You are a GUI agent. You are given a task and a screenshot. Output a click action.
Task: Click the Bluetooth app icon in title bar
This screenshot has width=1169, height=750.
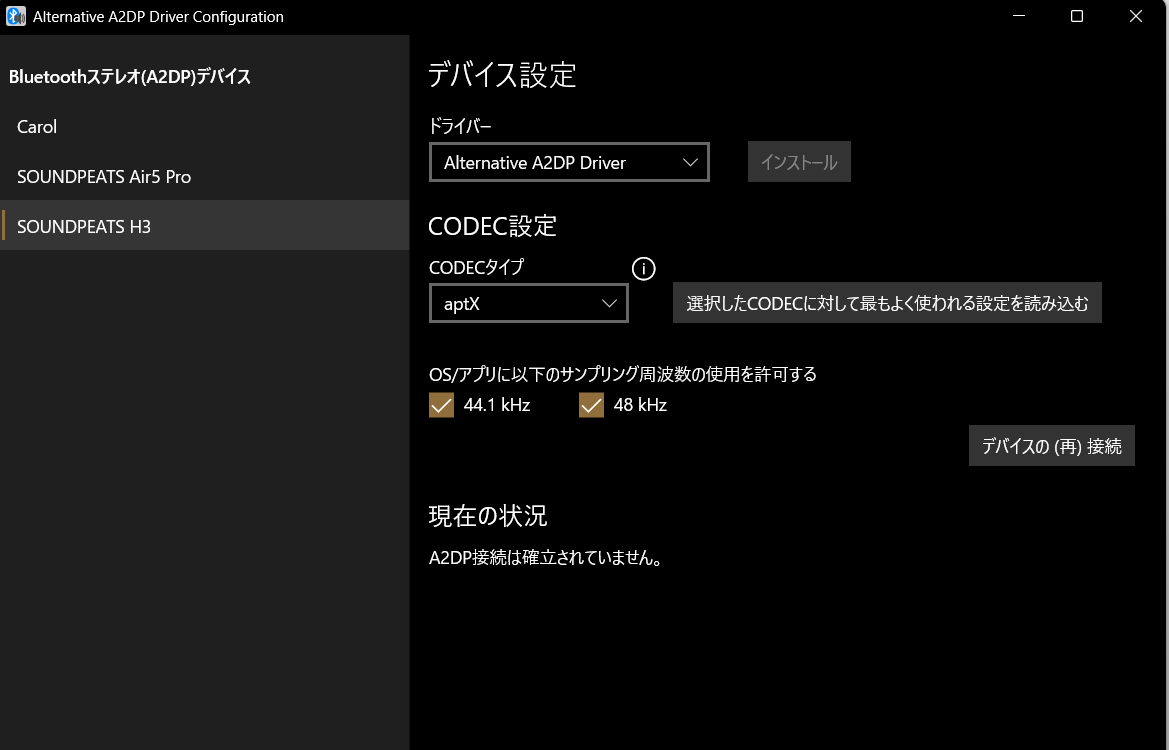pos(16,16)
